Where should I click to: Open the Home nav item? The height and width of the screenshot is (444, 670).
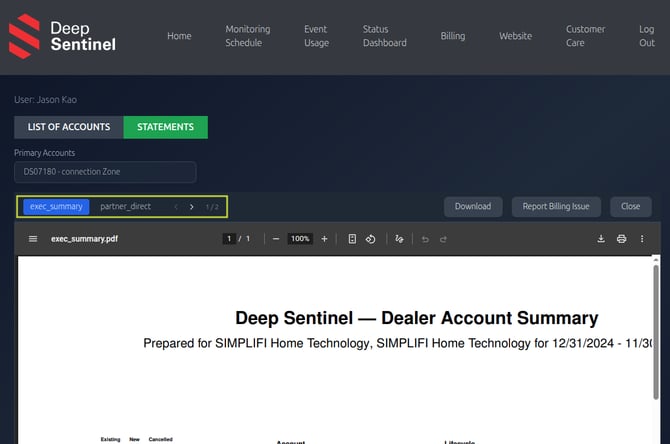[179, 36]
